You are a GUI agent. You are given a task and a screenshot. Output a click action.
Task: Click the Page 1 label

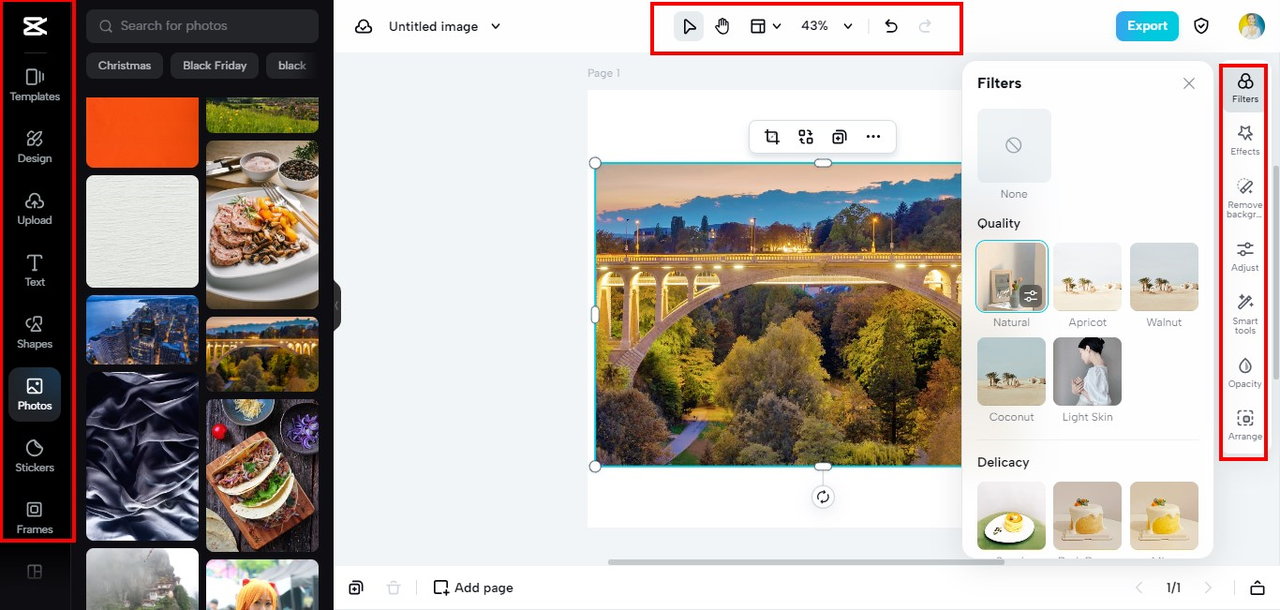coord(604,73)
